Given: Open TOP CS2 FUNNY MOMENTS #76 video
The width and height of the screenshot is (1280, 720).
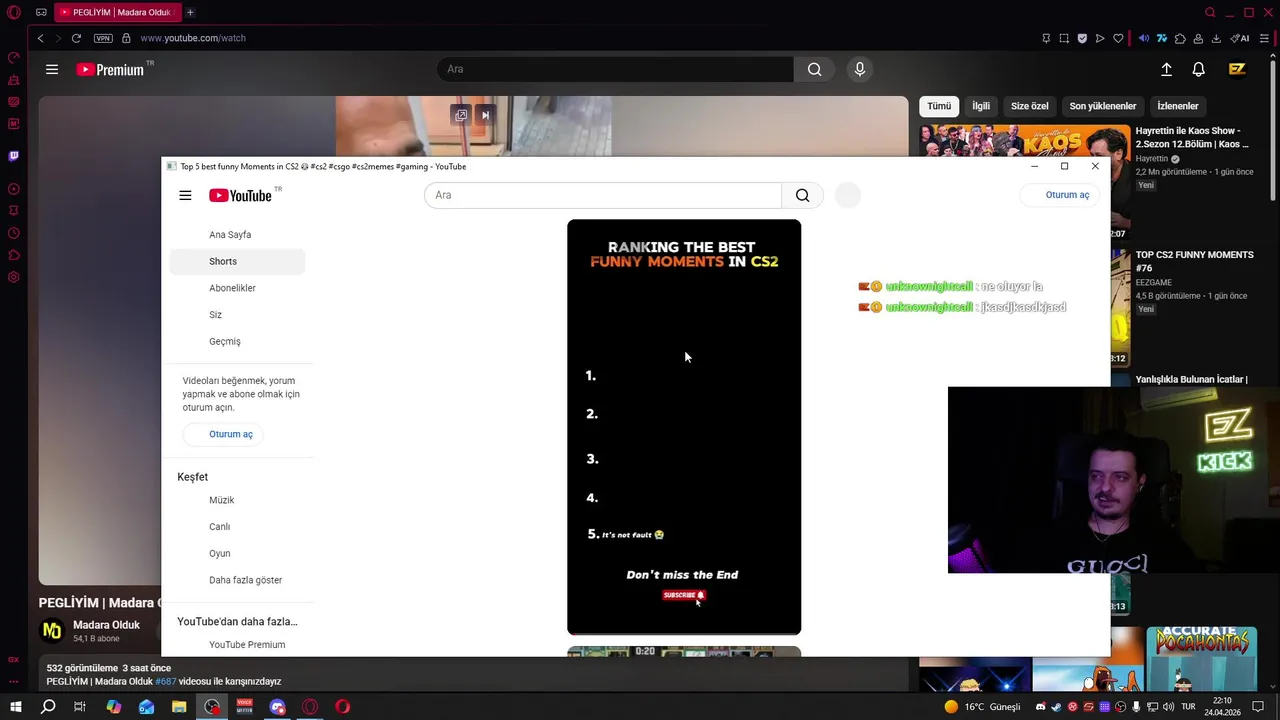Looking at the screenshot, I should [x=1194, y=261].
